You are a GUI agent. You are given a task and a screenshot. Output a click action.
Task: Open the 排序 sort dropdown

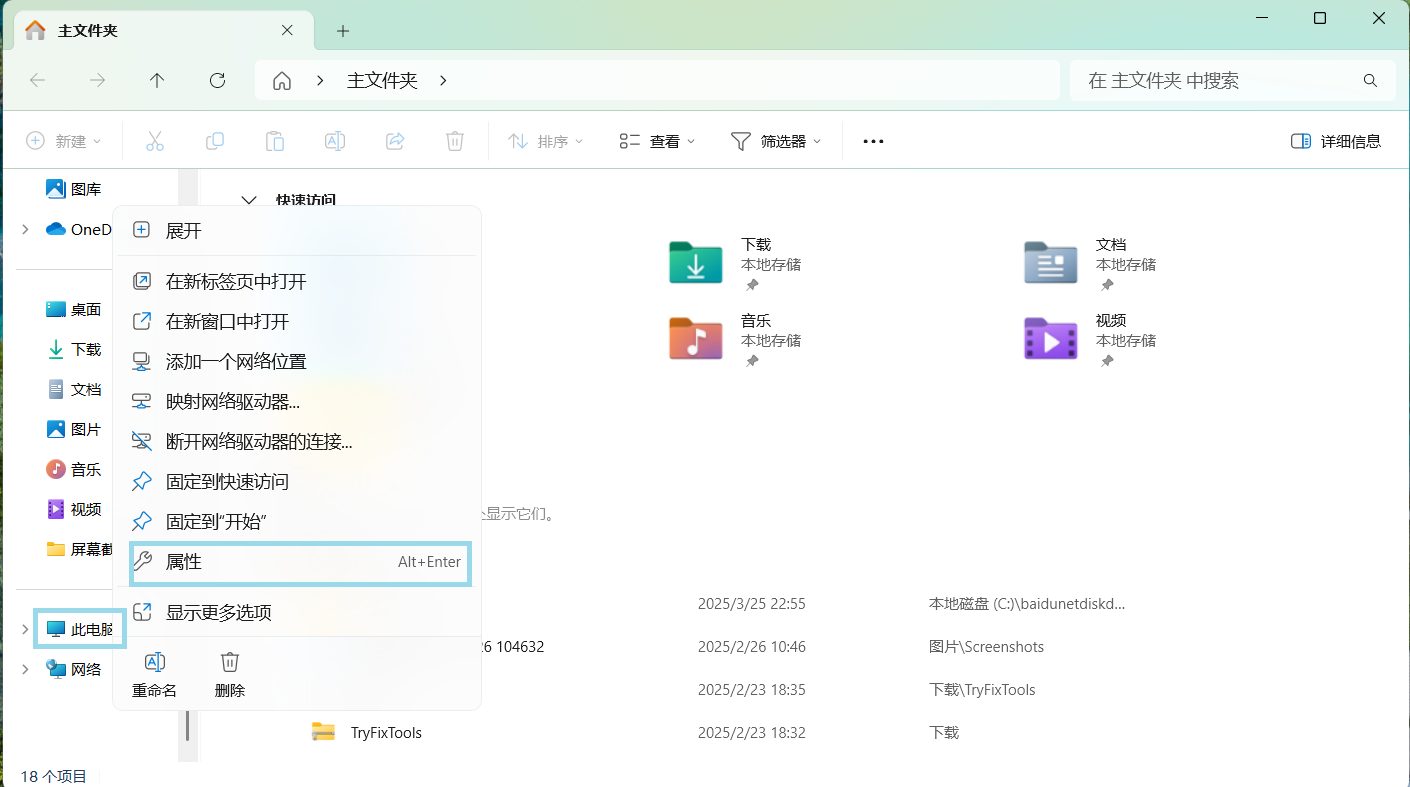pyautogui.click(x=545, y=140)
